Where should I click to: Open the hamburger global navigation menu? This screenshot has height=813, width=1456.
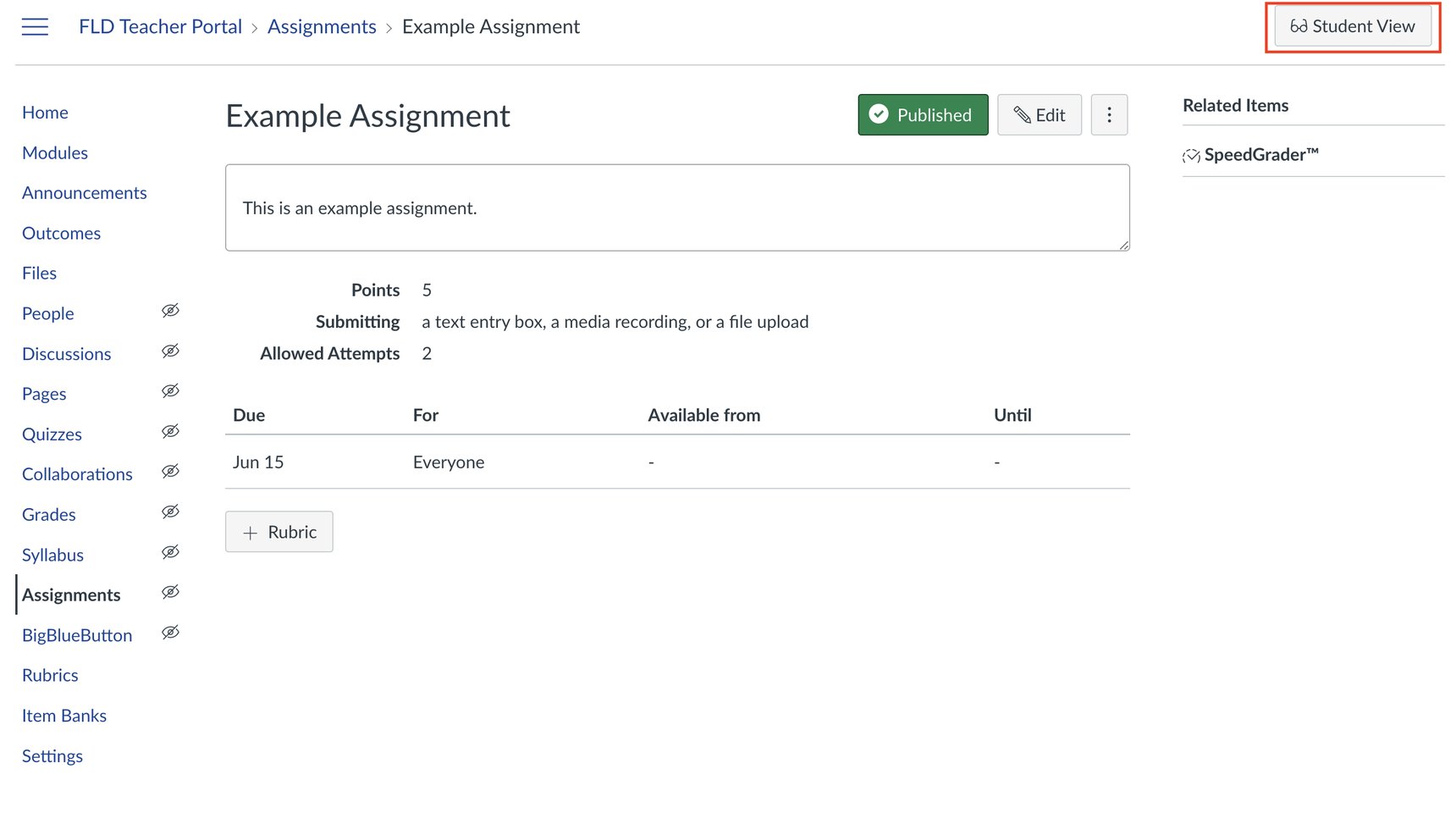[35, 26]
